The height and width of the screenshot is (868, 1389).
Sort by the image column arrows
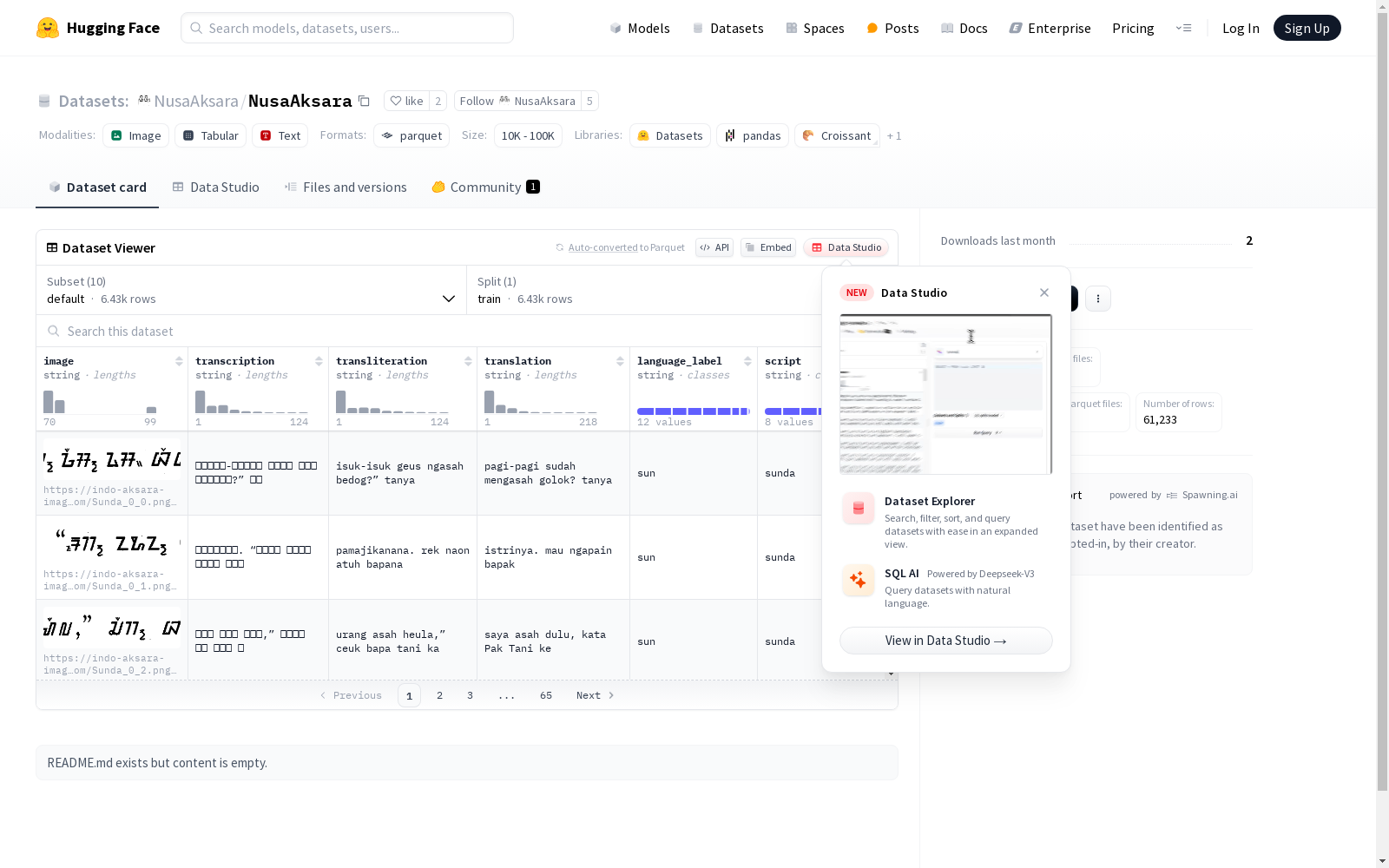pyautogui.click(x=179, y=361)
